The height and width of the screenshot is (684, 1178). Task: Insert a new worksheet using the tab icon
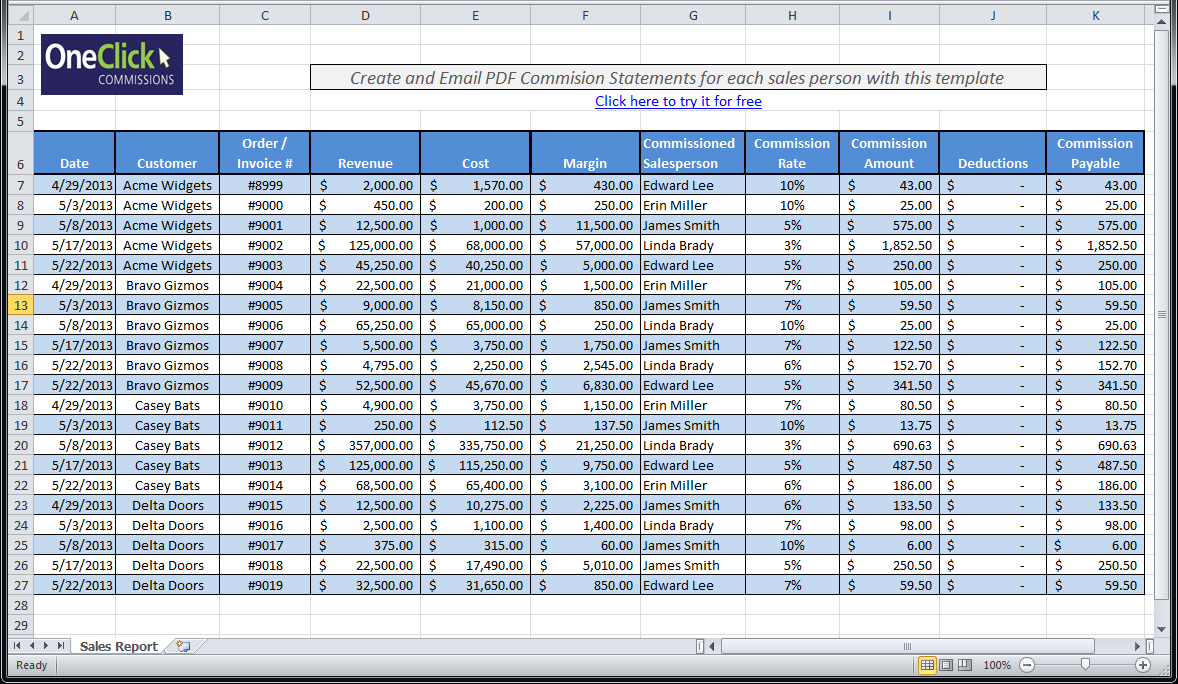(x=184, y=645)
